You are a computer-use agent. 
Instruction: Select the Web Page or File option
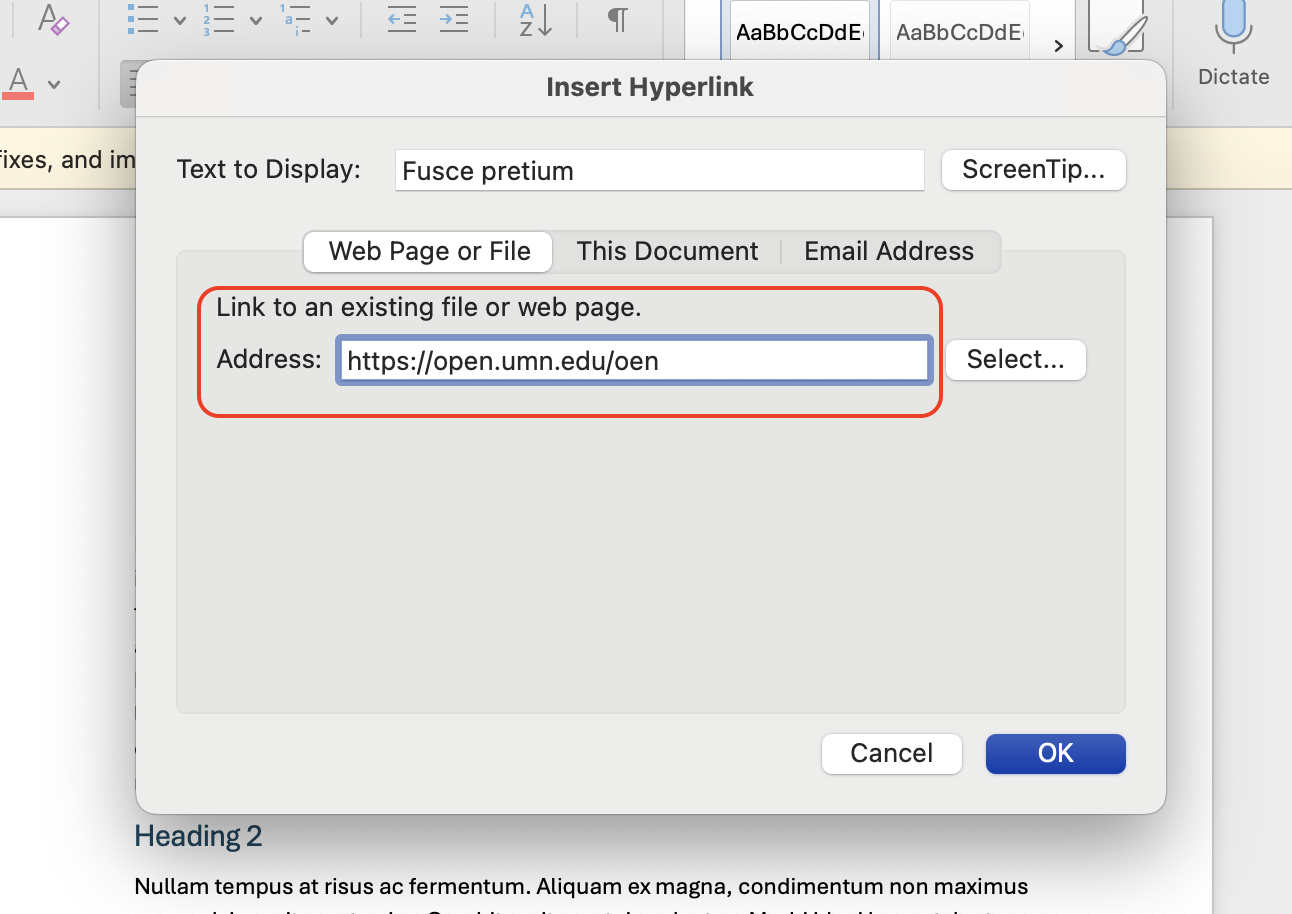point(427,251)
